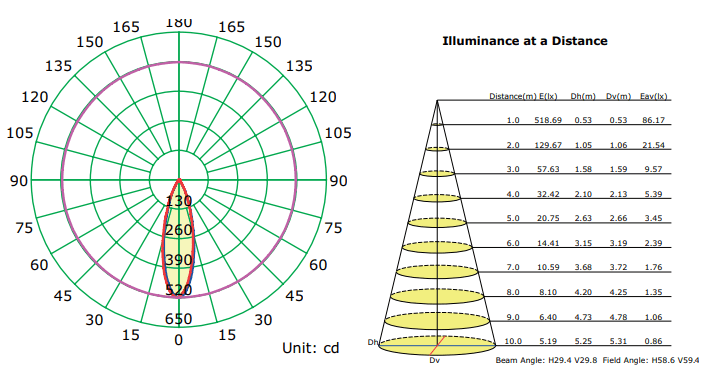Click the Dh value 1.05
This screenshot has height=386, width=718.
(583, 145)
